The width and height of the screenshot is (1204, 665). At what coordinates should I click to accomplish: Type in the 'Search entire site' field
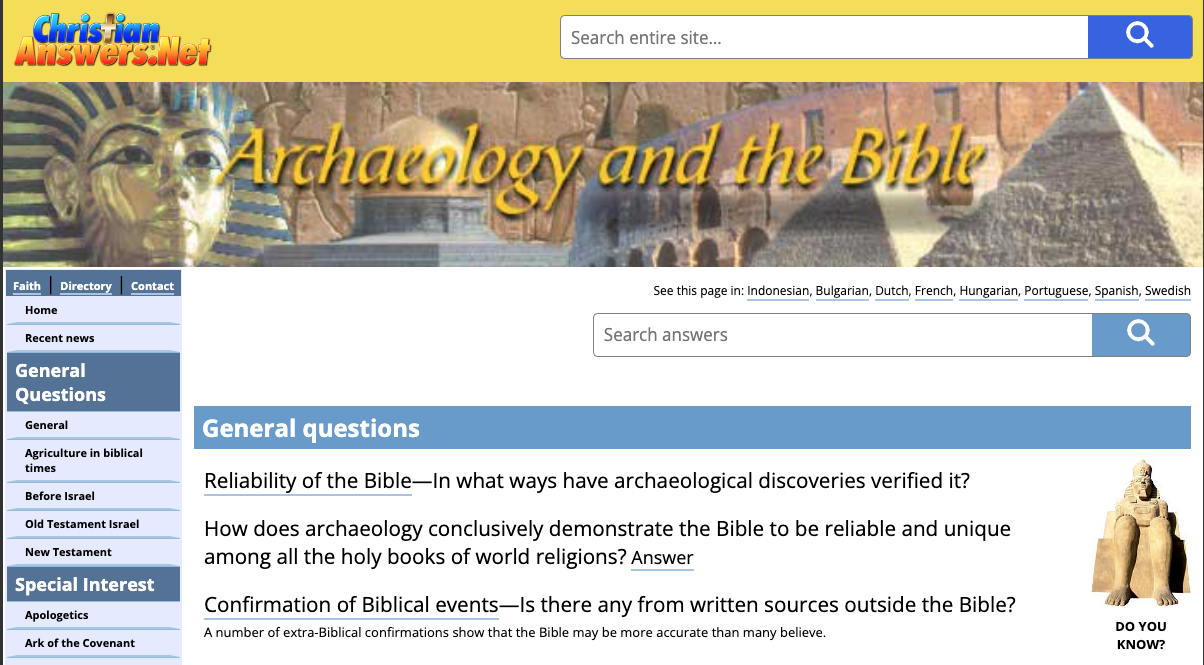tap(824, 38)
